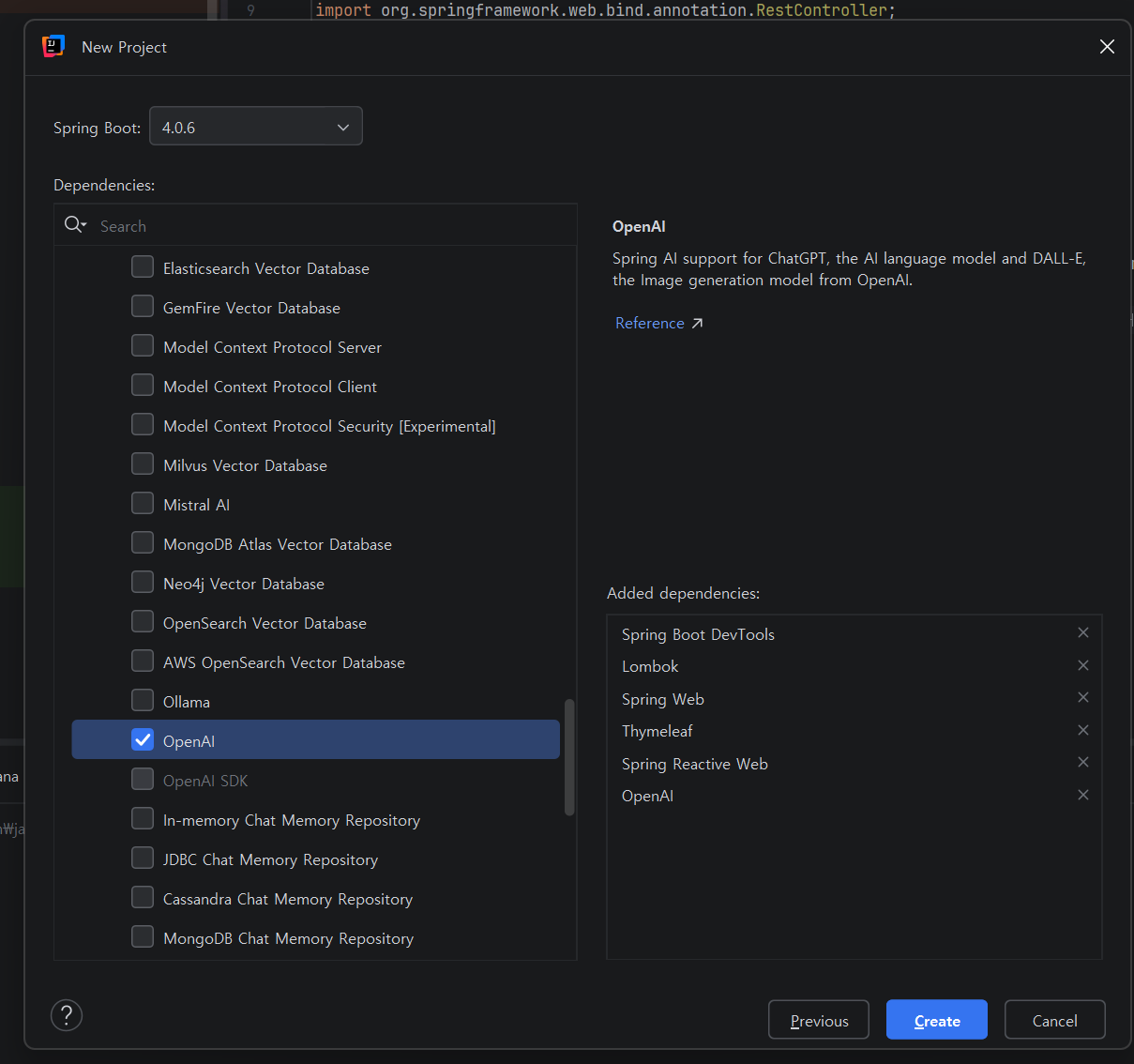Viewport: 1134px width, 1064px height.
Task: Check AWS OpenSearch Vector Database
Action: 143,661
